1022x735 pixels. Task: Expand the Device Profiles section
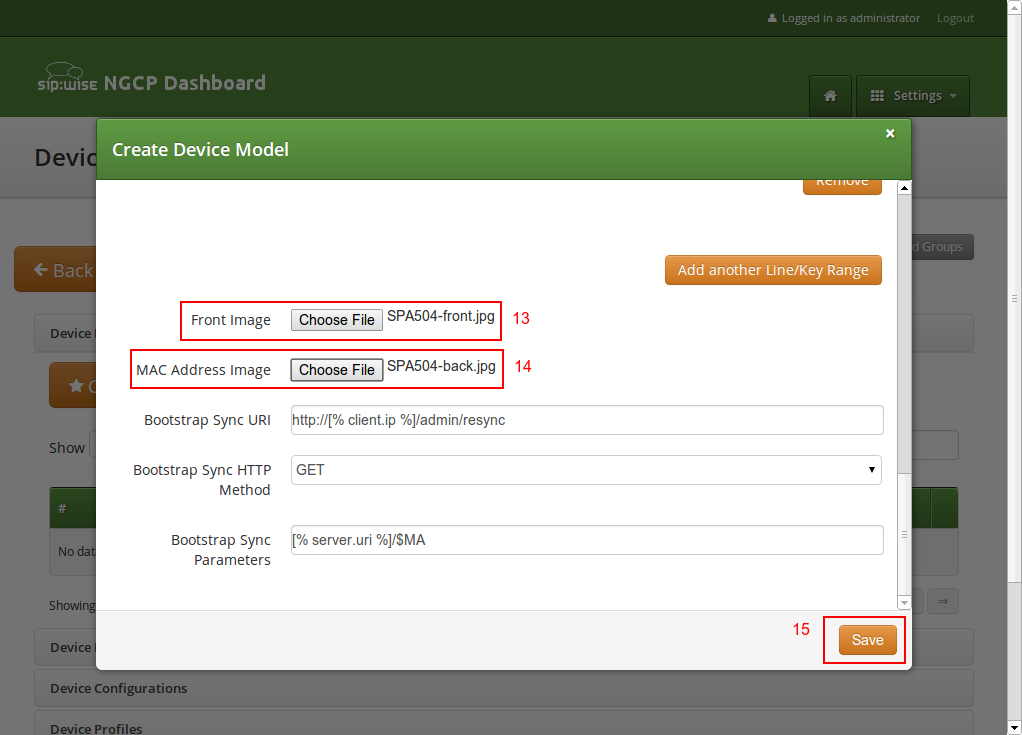[x=96, y=728]
